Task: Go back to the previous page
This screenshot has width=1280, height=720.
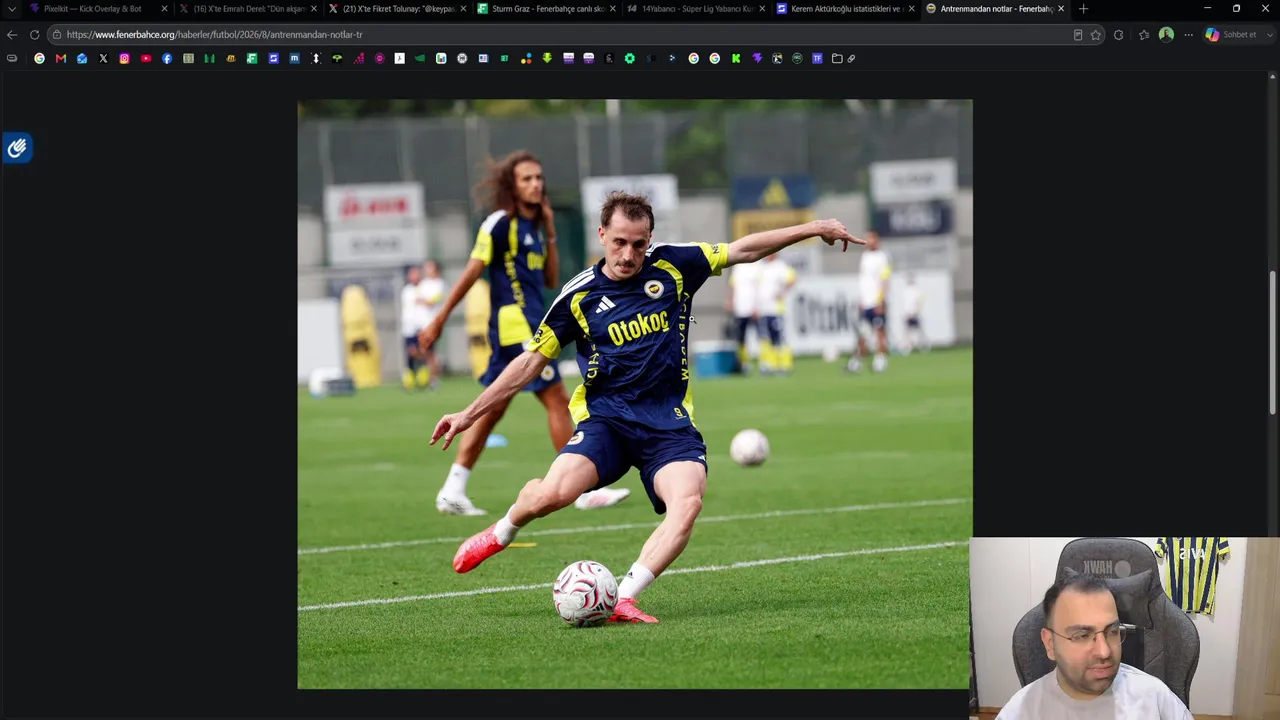Action: pyautogui.click(x=12, y=35)
